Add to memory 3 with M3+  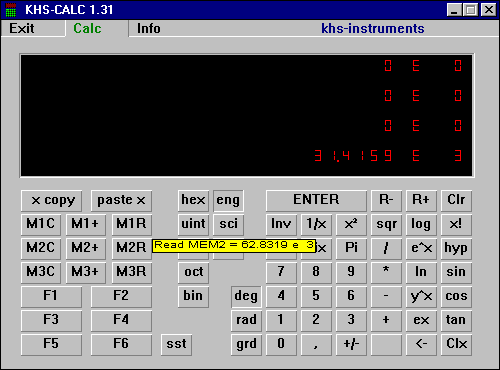coord(86,272)
